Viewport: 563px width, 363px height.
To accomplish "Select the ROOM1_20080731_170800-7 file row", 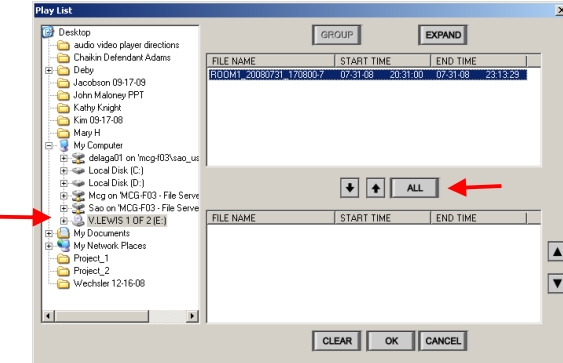I will tap(368, 75).
